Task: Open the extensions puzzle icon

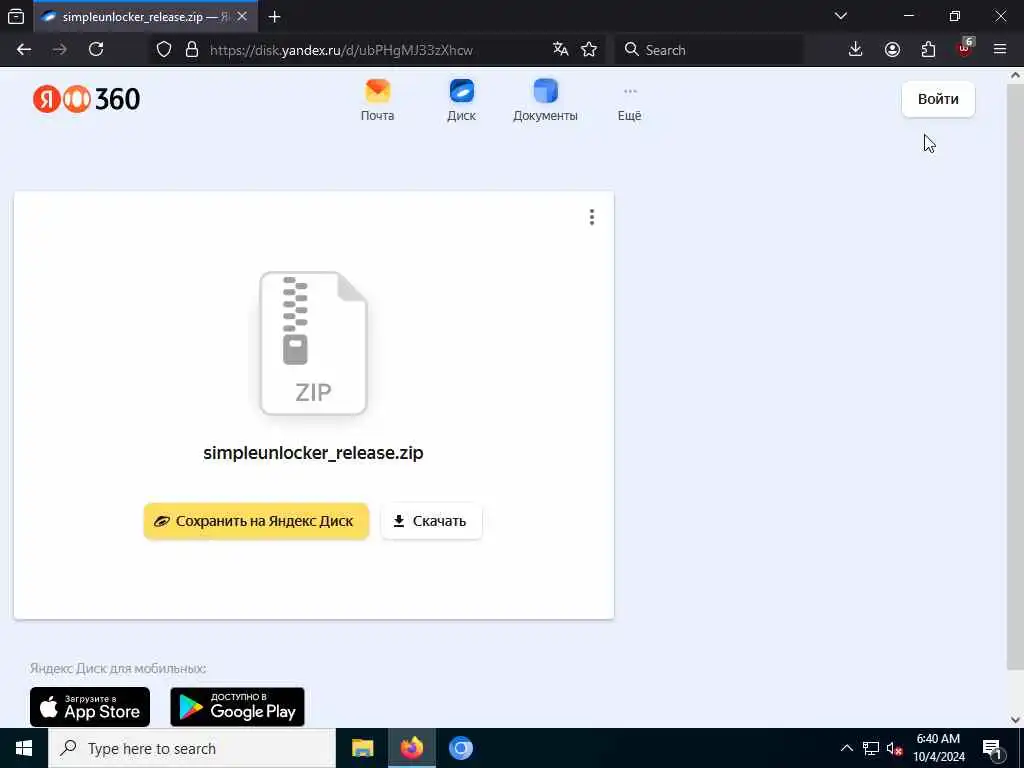Action: [x=928, y=50]
